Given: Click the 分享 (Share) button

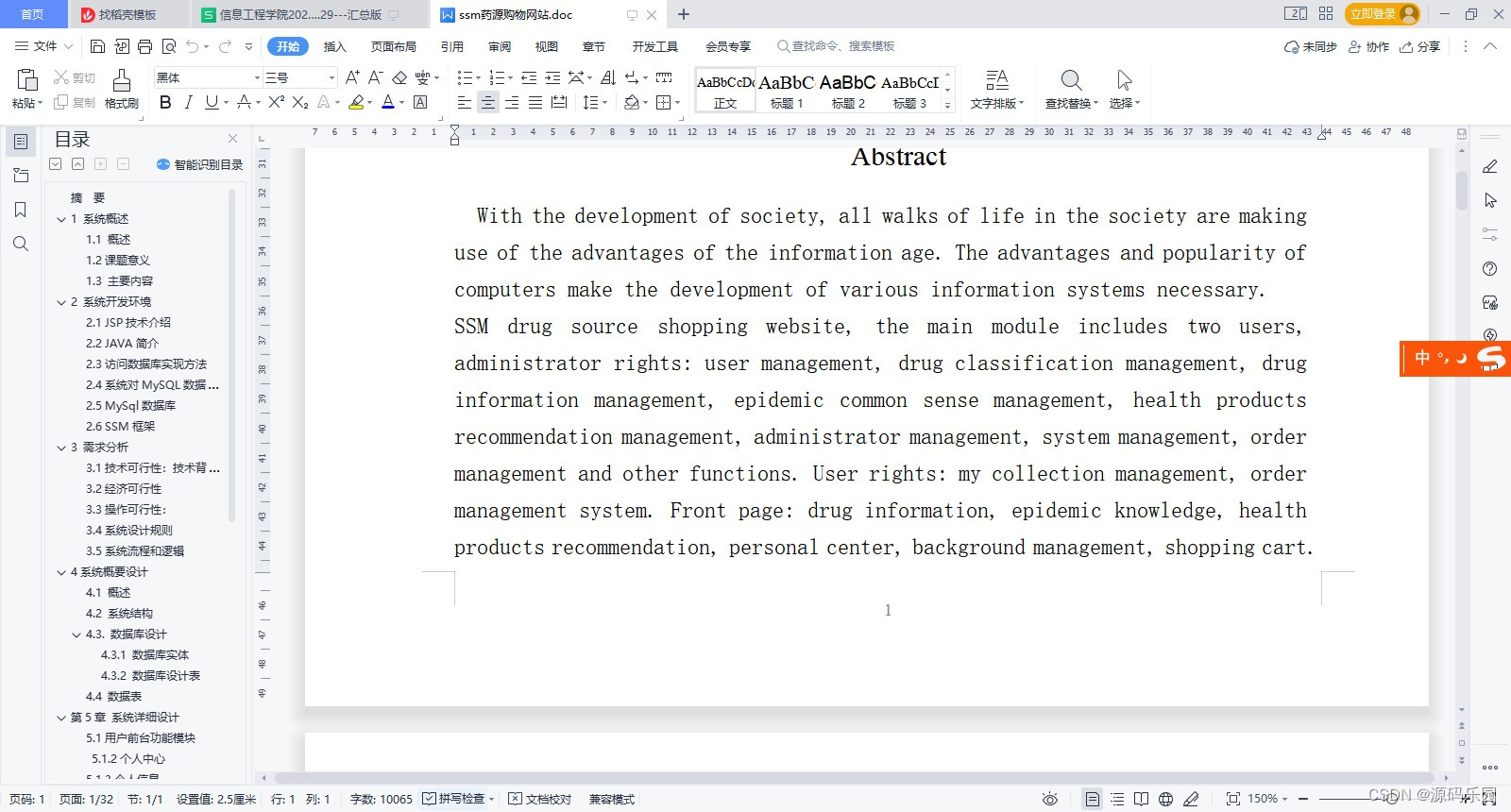Looking at the screenshot, I should click(x=1420, y=46).
